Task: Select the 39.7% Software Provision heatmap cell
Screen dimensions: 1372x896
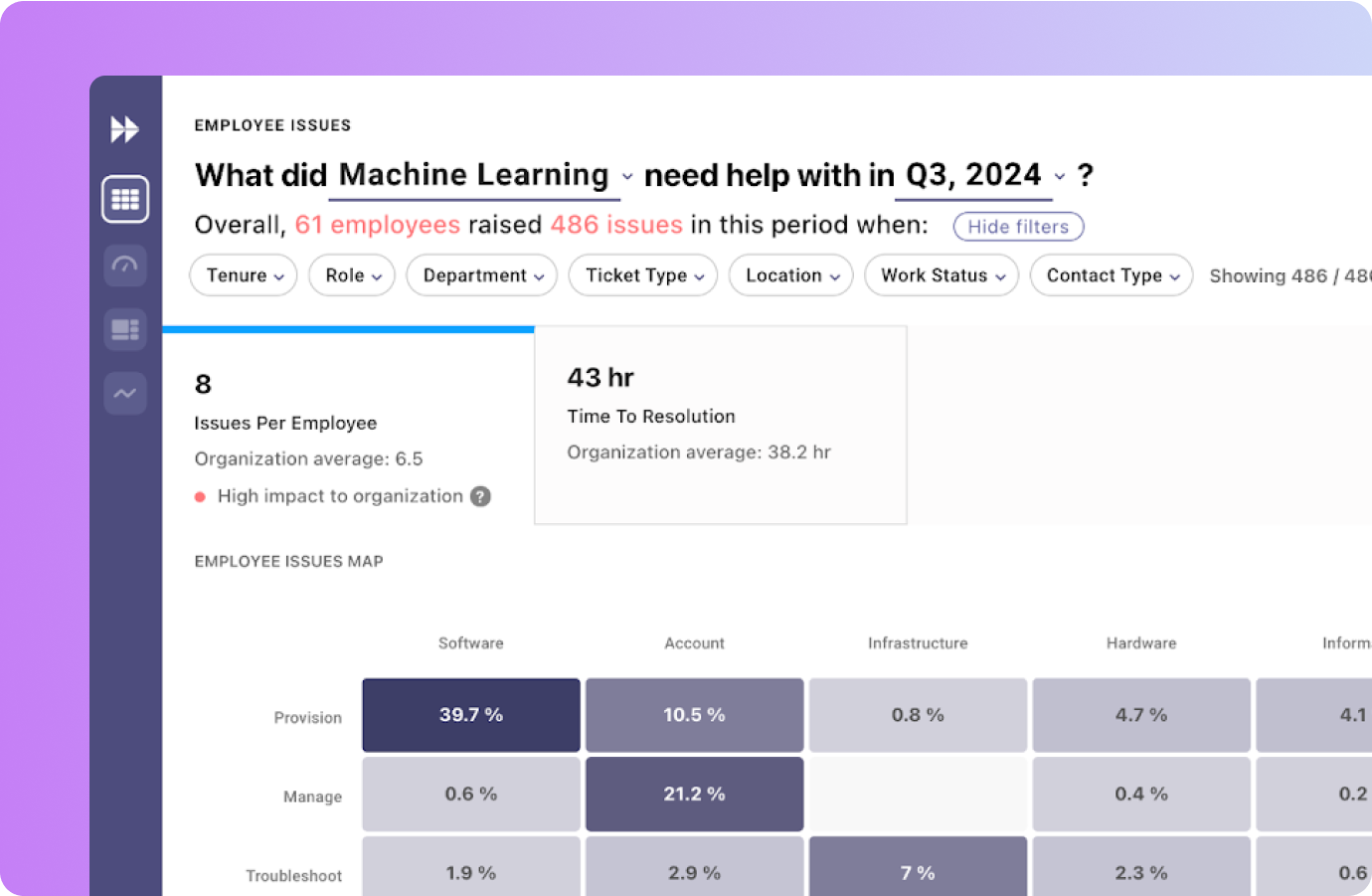Action: 470,714
